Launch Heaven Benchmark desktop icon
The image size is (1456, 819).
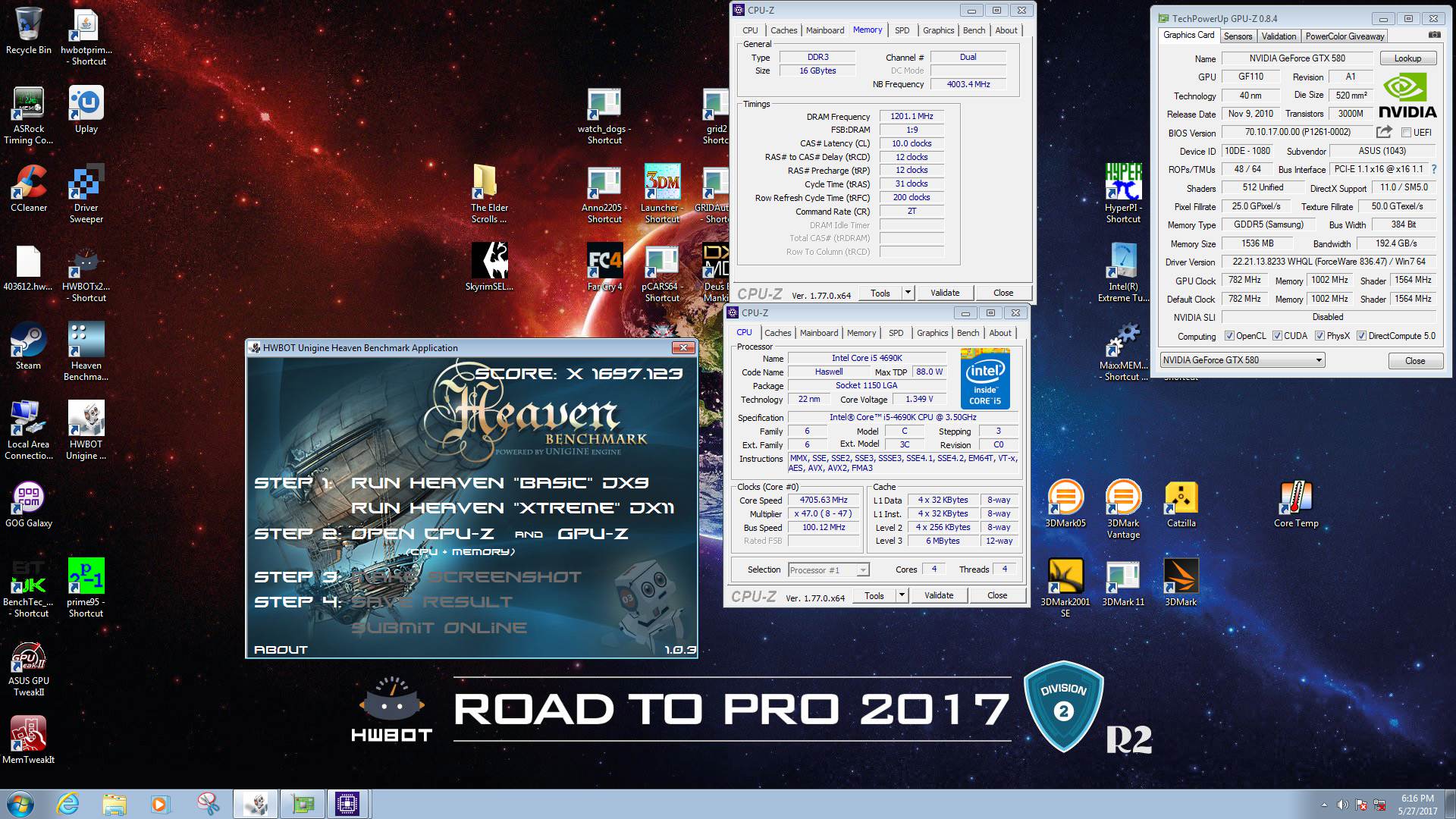(86, 352)
